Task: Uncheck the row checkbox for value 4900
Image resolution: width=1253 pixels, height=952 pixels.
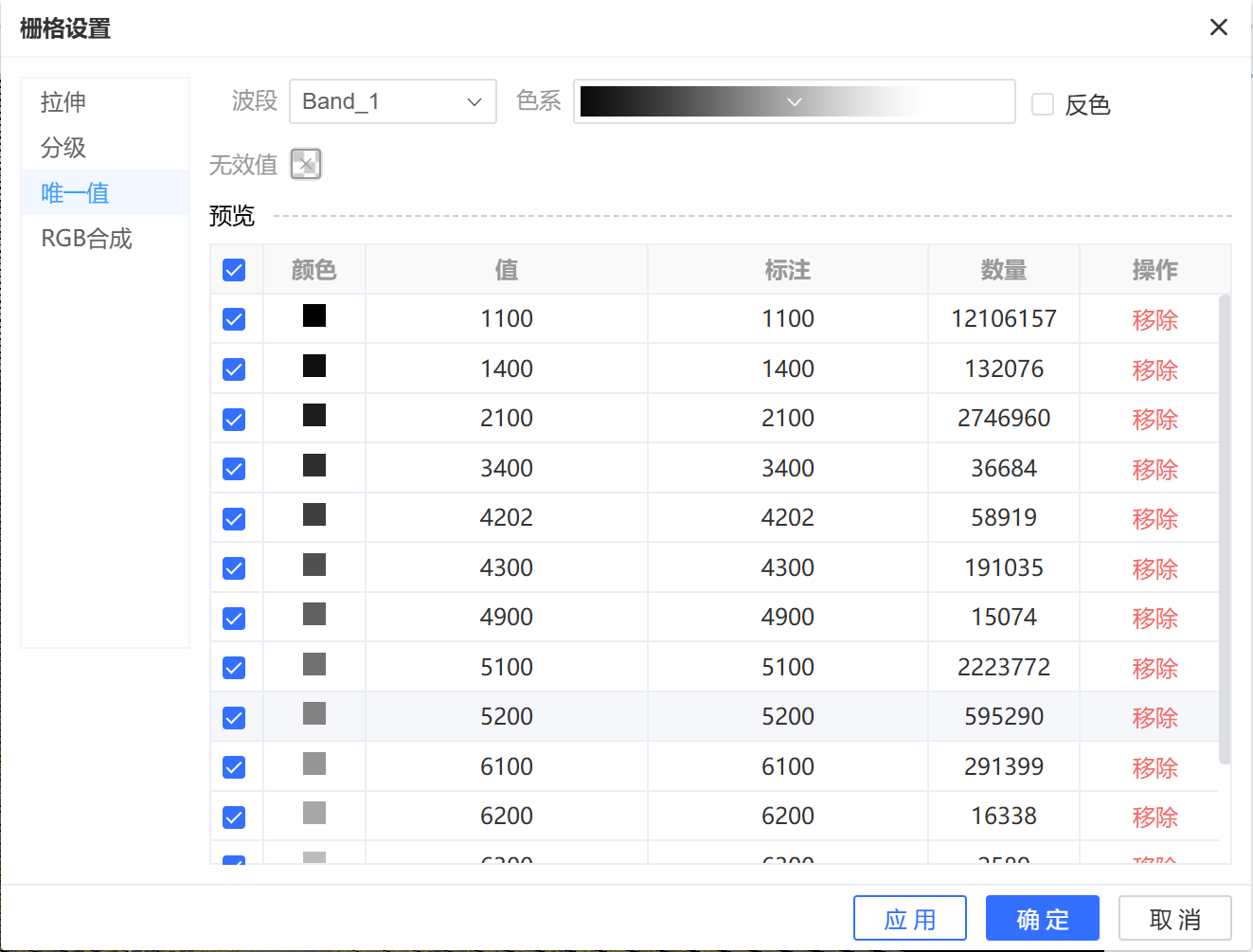Action: 234,619
